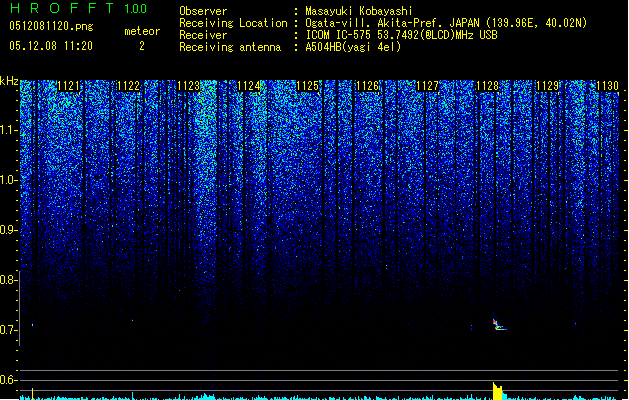The width and height of the screenshot is (629, 400).
Task: Click the HROFFT title text
Action: (62, 8)
